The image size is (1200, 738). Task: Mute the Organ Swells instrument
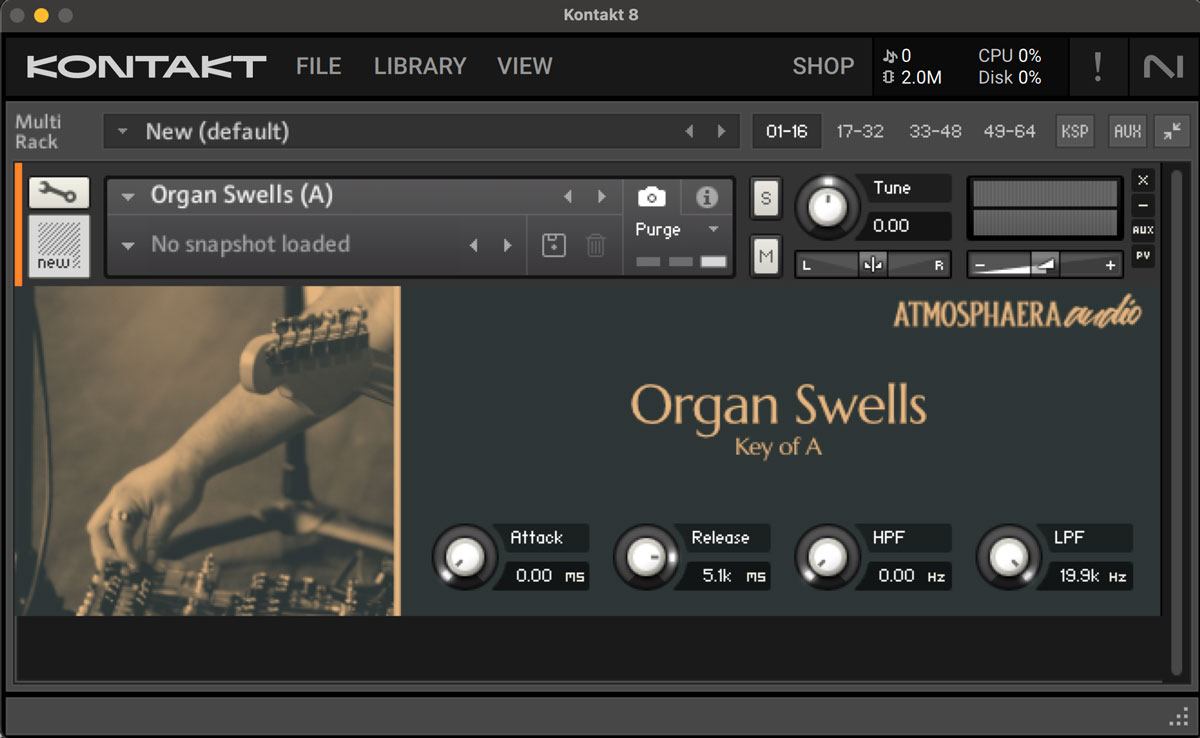point(766,257)
